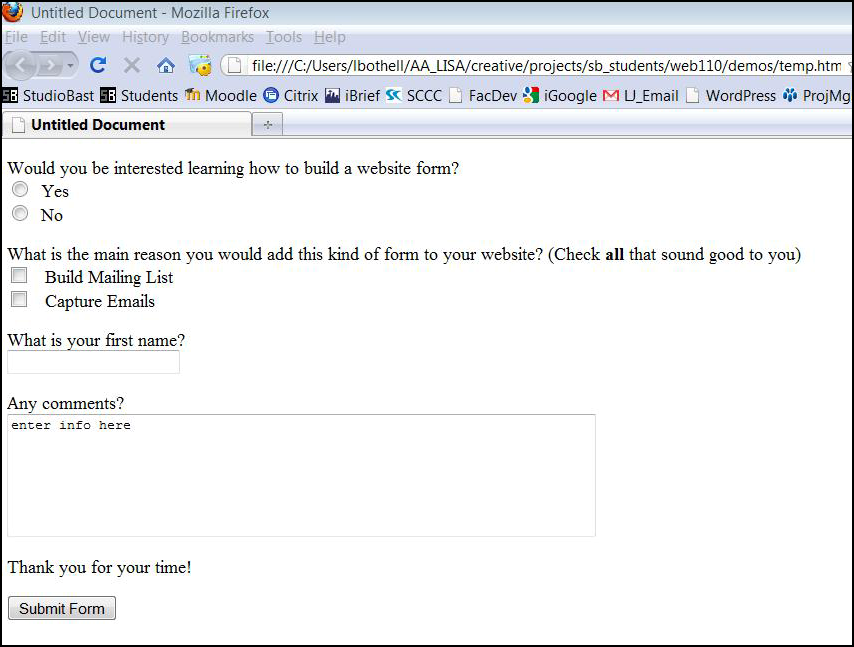Viewport: 854px width, 647px height.
Task: Check the Capture Emails checkbox
Action: 19,300
